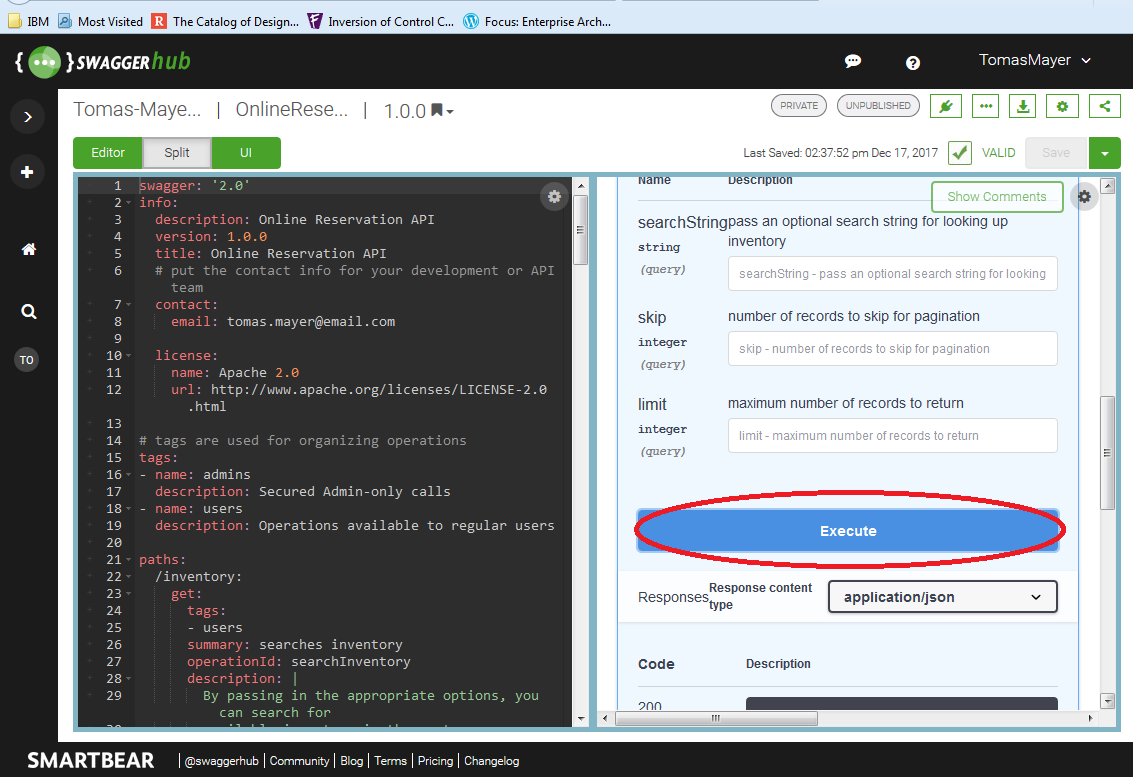Click the download export icon
Viewport: 1133px width, 777px height.
[x=1022, y=106]
